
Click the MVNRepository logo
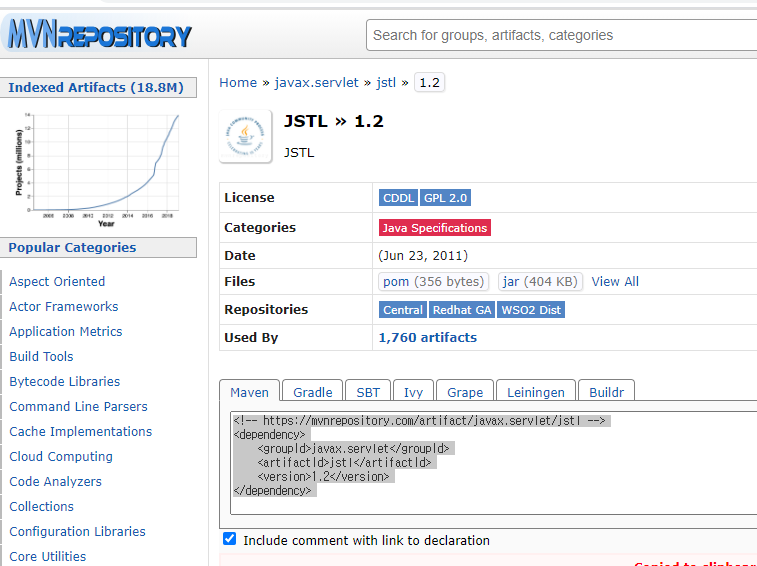coord(100,34)
